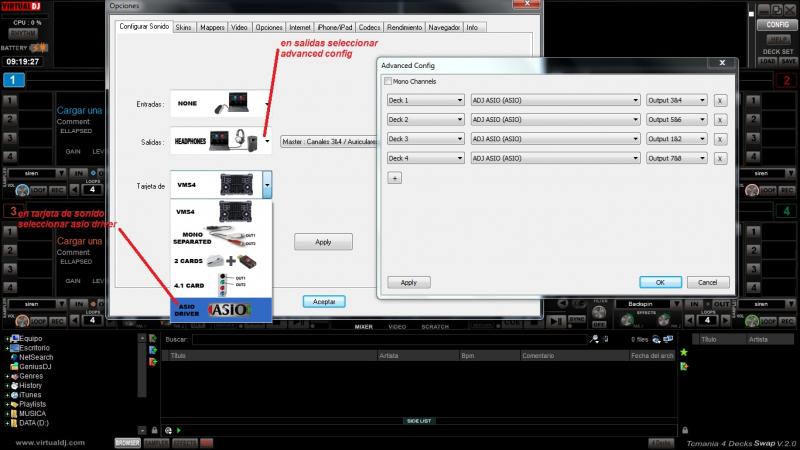Remove the Deck 4 row with its x button
Image resolution: width=800 pixels, height=450 pixels.
click(x=720, y=159)
